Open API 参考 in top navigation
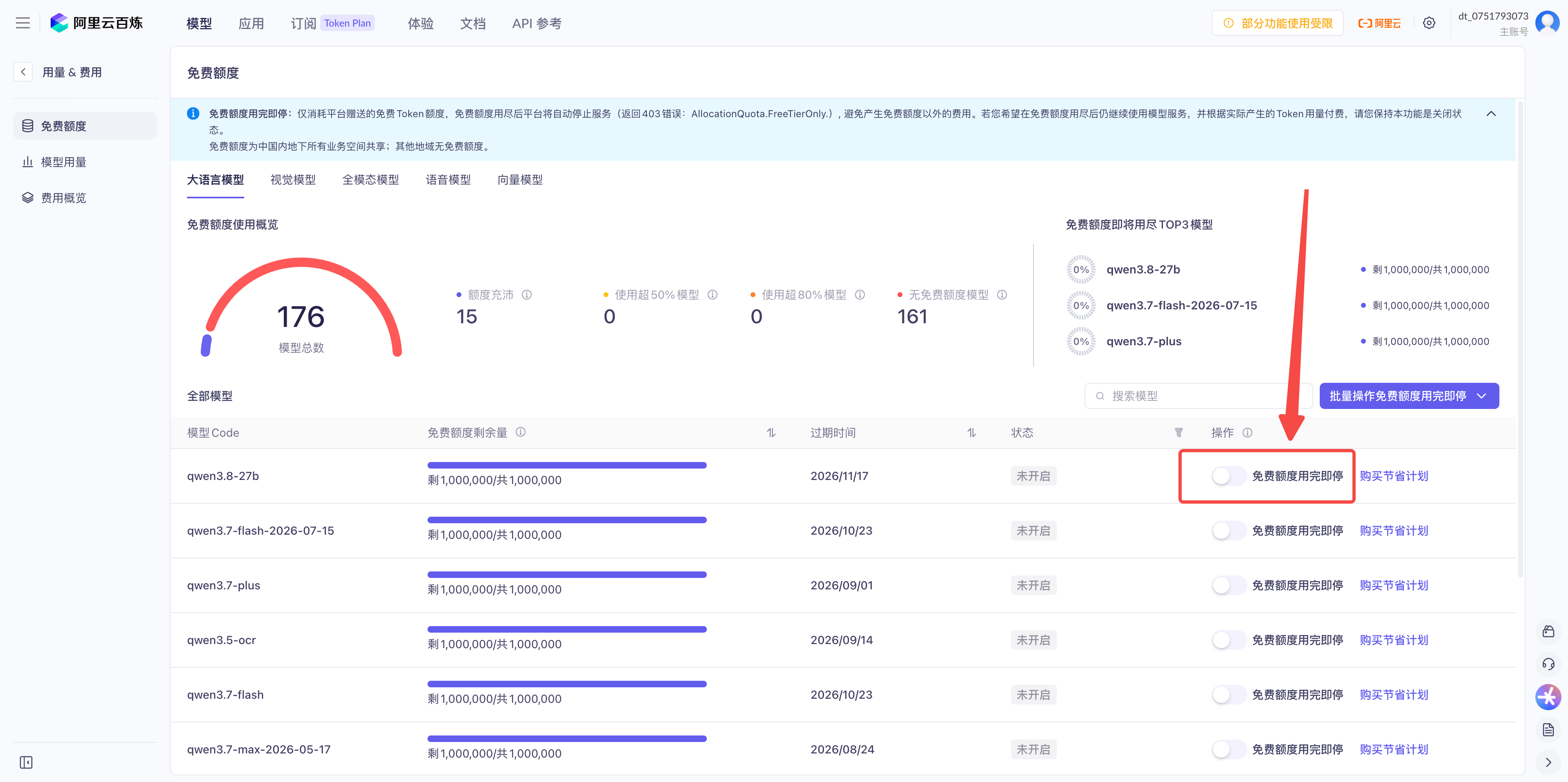Image resolution: width=1568 pixels, height=782 pixels. (x=537, y=23)
